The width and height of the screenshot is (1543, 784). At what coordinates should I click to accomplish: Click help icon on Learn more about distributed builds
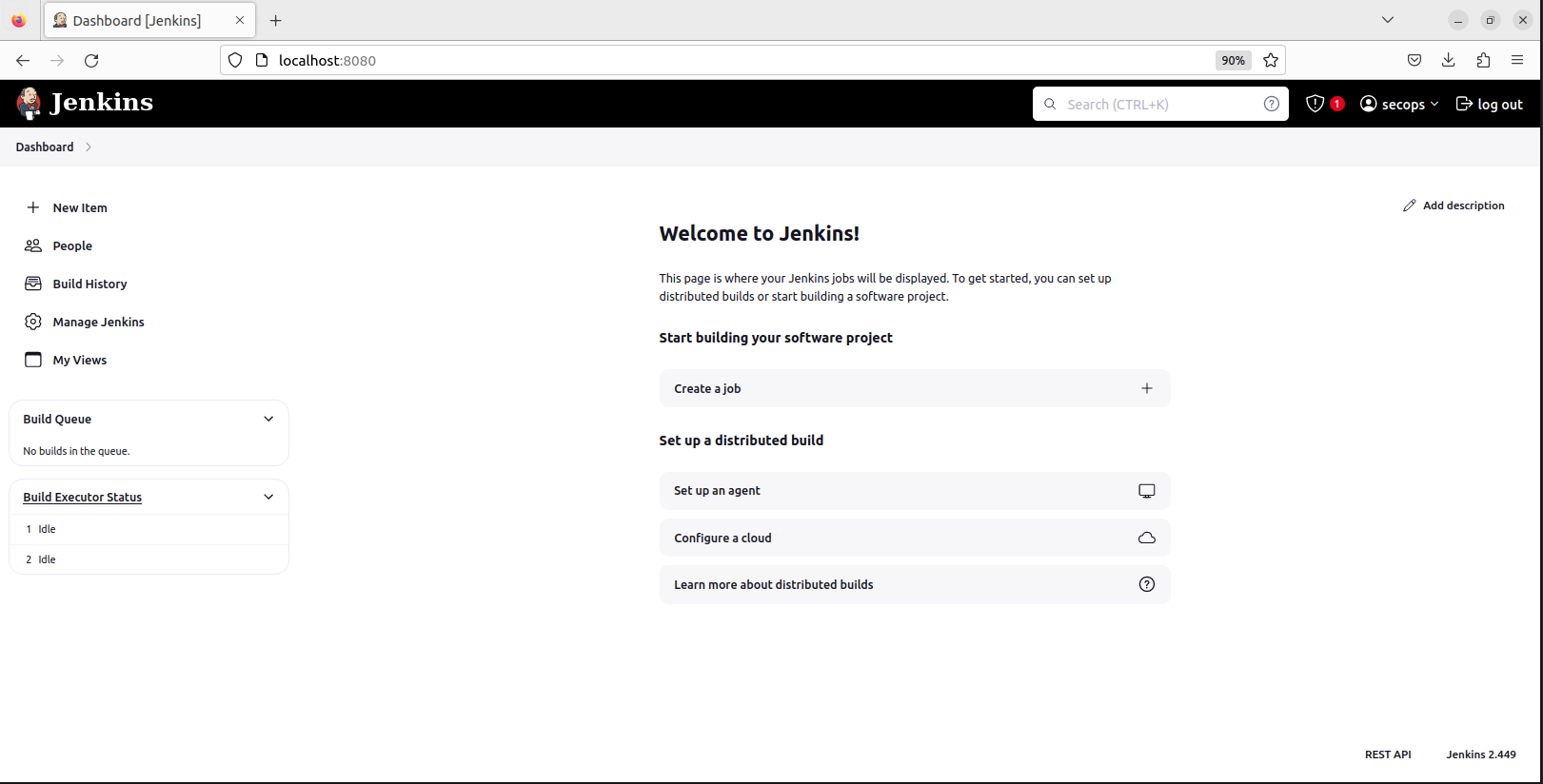point(1147,584)
